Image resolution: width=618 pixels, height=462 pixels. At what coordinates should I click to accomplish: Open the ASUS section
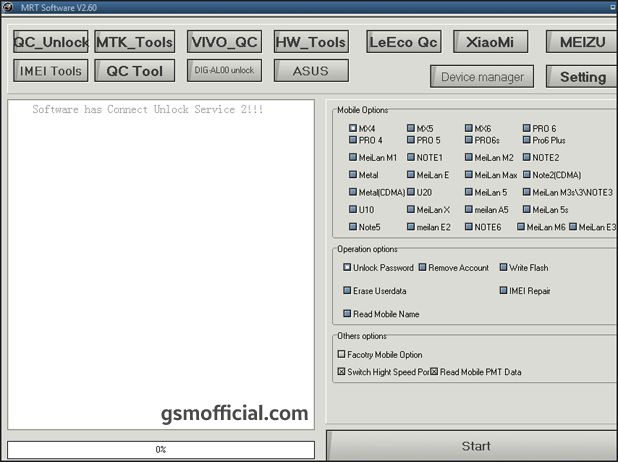pos(311,71)
